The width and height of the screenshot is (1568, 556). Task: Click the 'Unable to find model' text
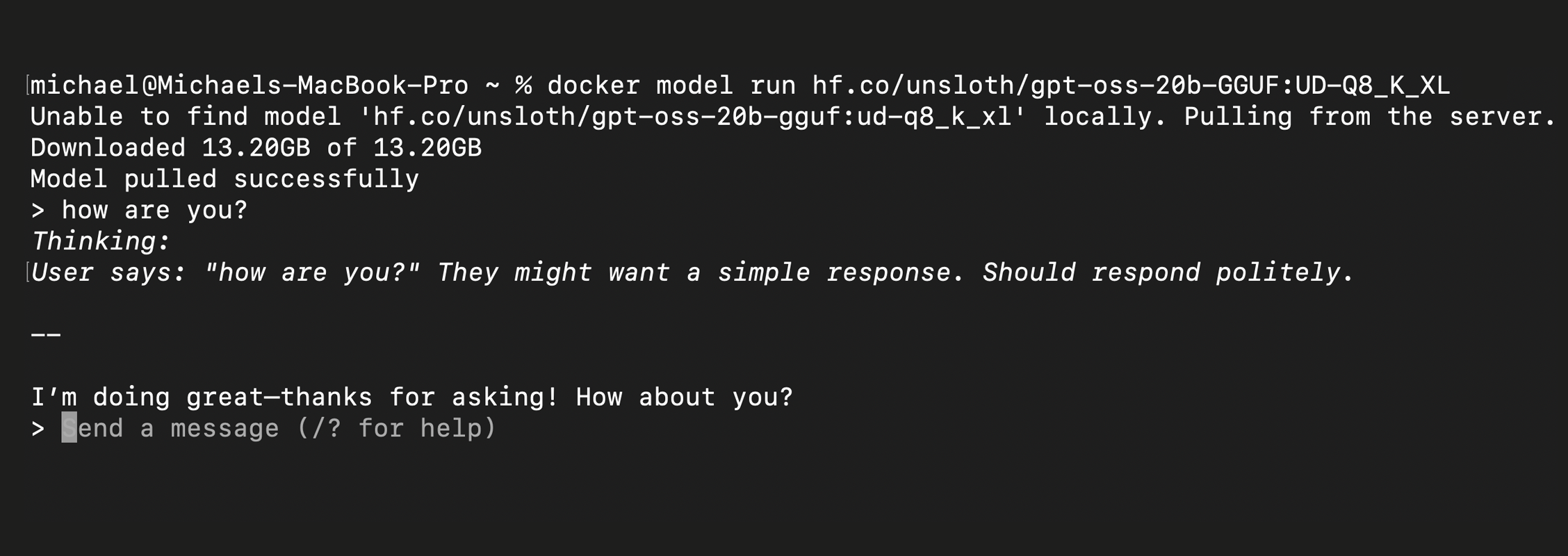point(186,117)
